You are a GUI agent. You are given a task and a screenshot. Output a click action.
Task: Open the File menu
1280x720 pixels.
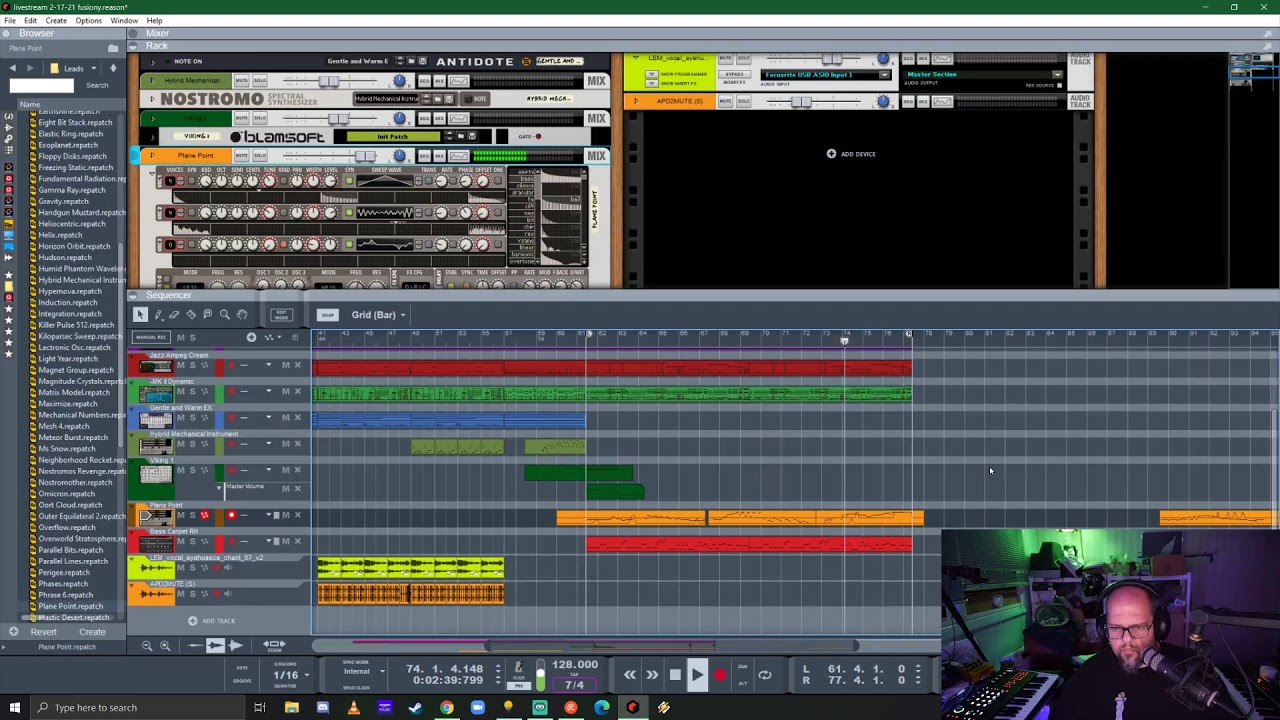pos(9,20)
